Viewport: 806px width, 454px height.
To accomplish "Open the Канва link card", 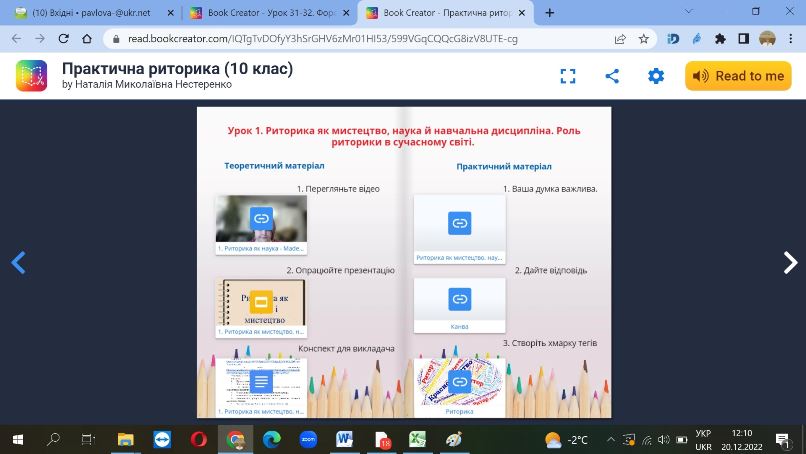I will tap(460, 305).
